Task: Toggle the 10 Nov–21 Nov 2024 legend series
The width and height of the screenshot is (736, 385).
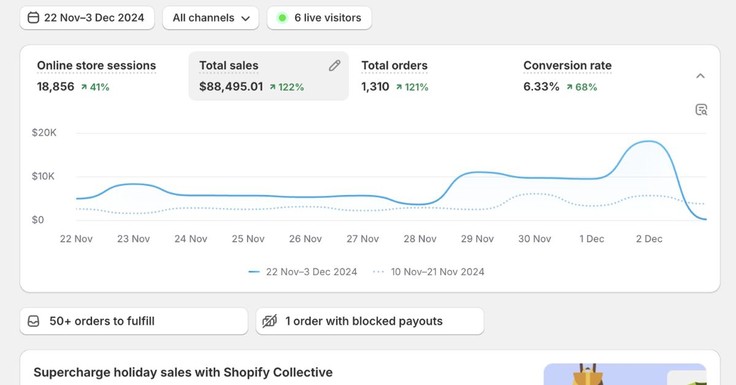Action: tap(428, 272)
